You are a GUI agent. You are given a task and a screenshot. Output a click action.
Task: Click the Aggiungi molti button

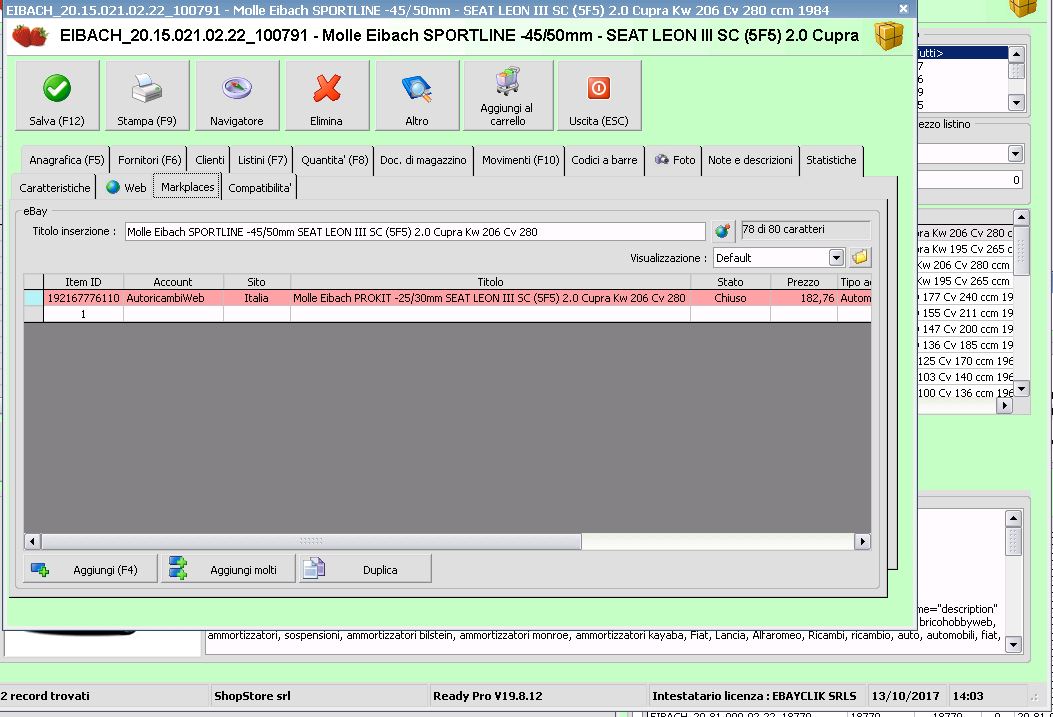click(228, 569)
